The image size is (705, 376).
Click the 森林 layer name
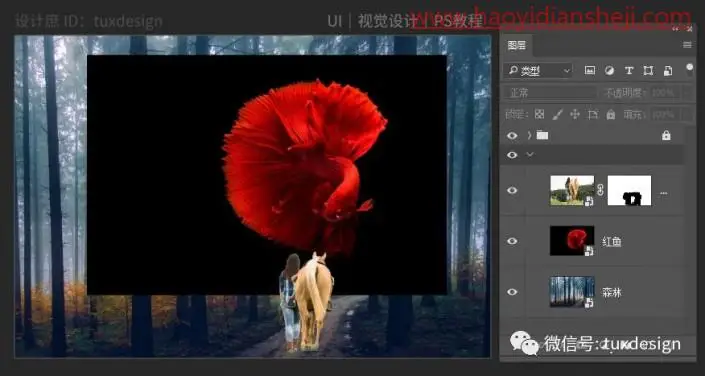click(612, 293)
